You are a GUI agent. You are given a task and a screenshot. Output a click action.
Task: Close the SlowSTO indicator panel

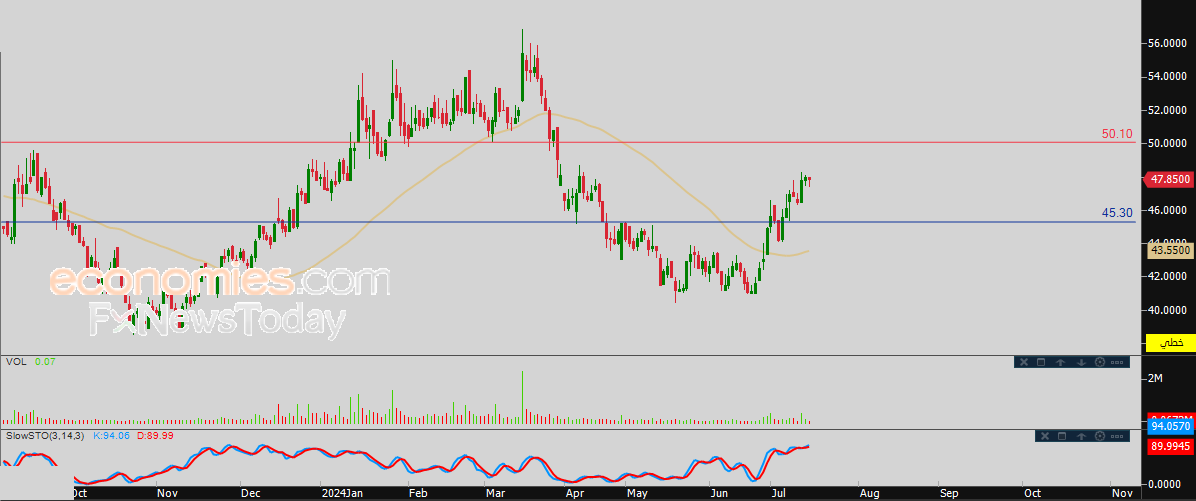click(1045, 436)
